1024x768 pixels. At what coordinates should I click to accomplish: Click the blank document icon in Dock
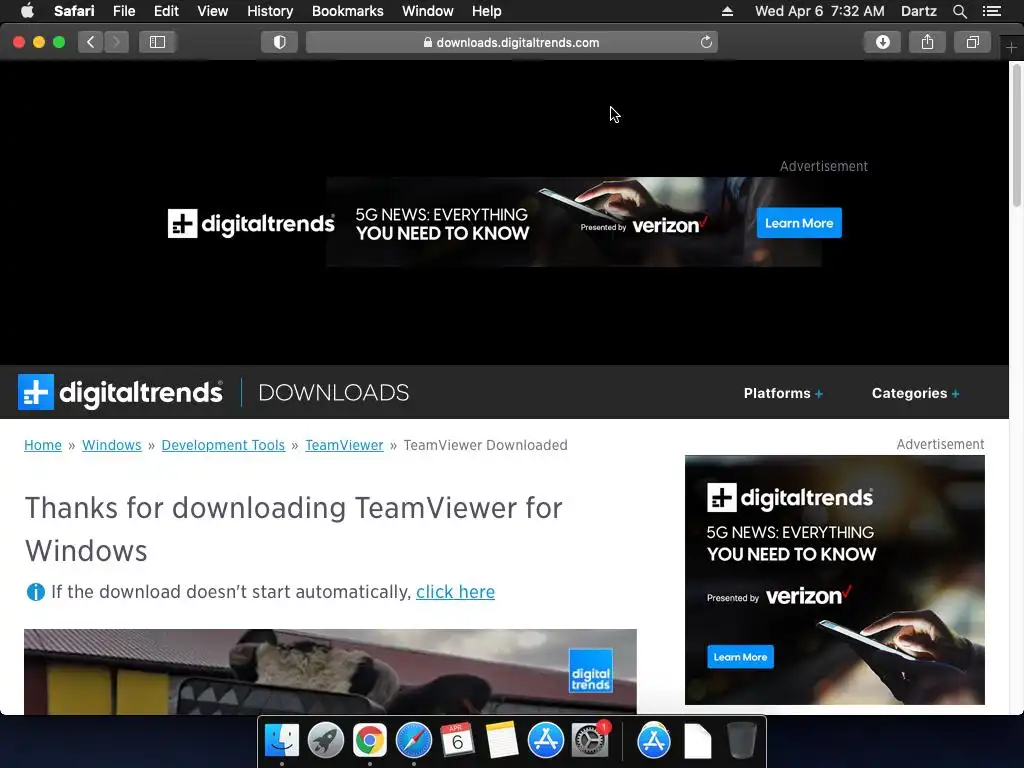click(697, 741)
